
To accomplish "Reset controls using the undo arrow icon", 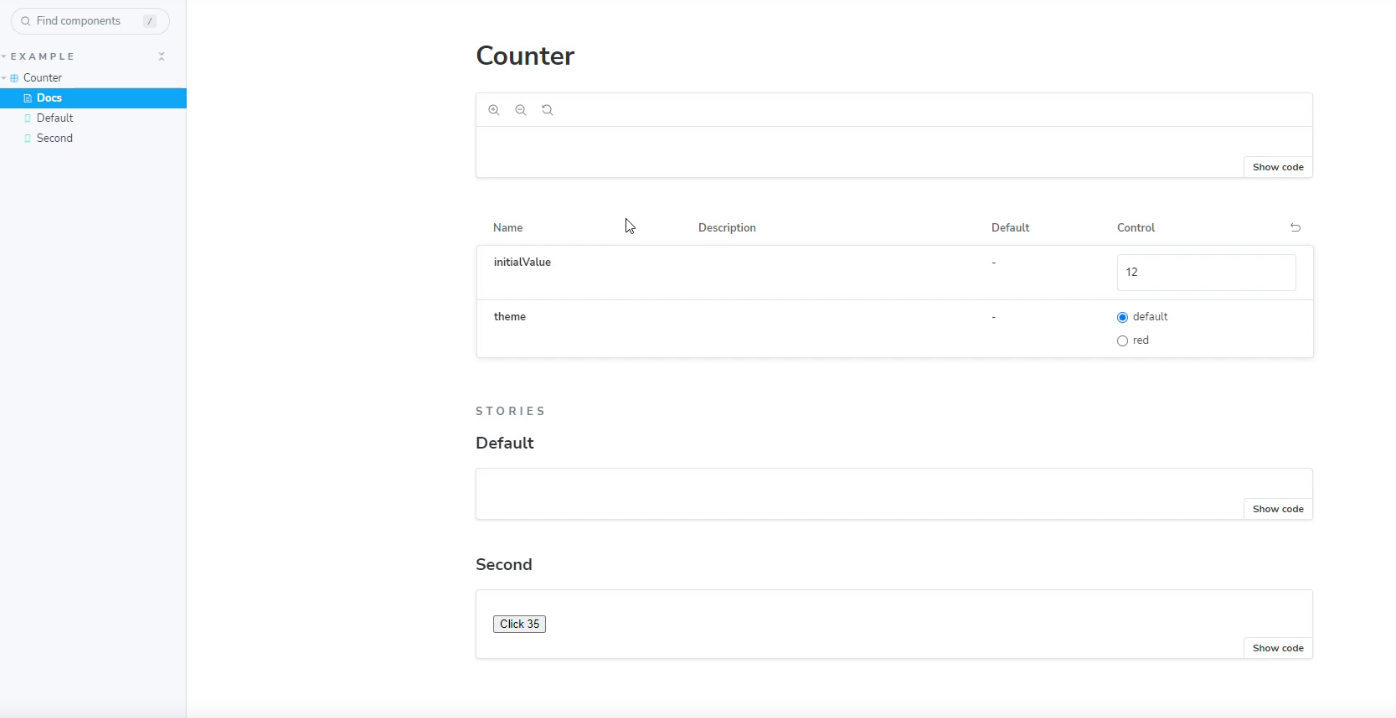I will [x=1295, y=228].
